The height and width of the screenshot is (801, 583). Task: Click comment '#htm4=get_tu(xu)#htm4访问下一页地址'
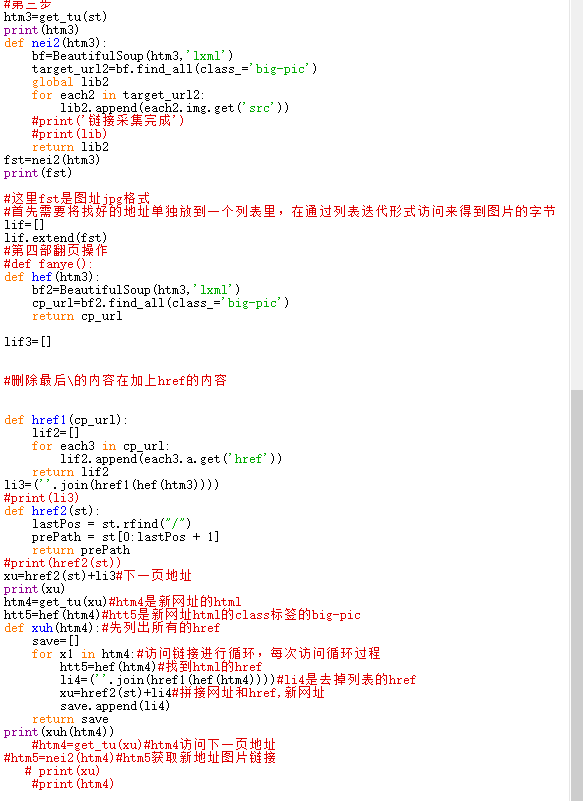tap(153, 745)
